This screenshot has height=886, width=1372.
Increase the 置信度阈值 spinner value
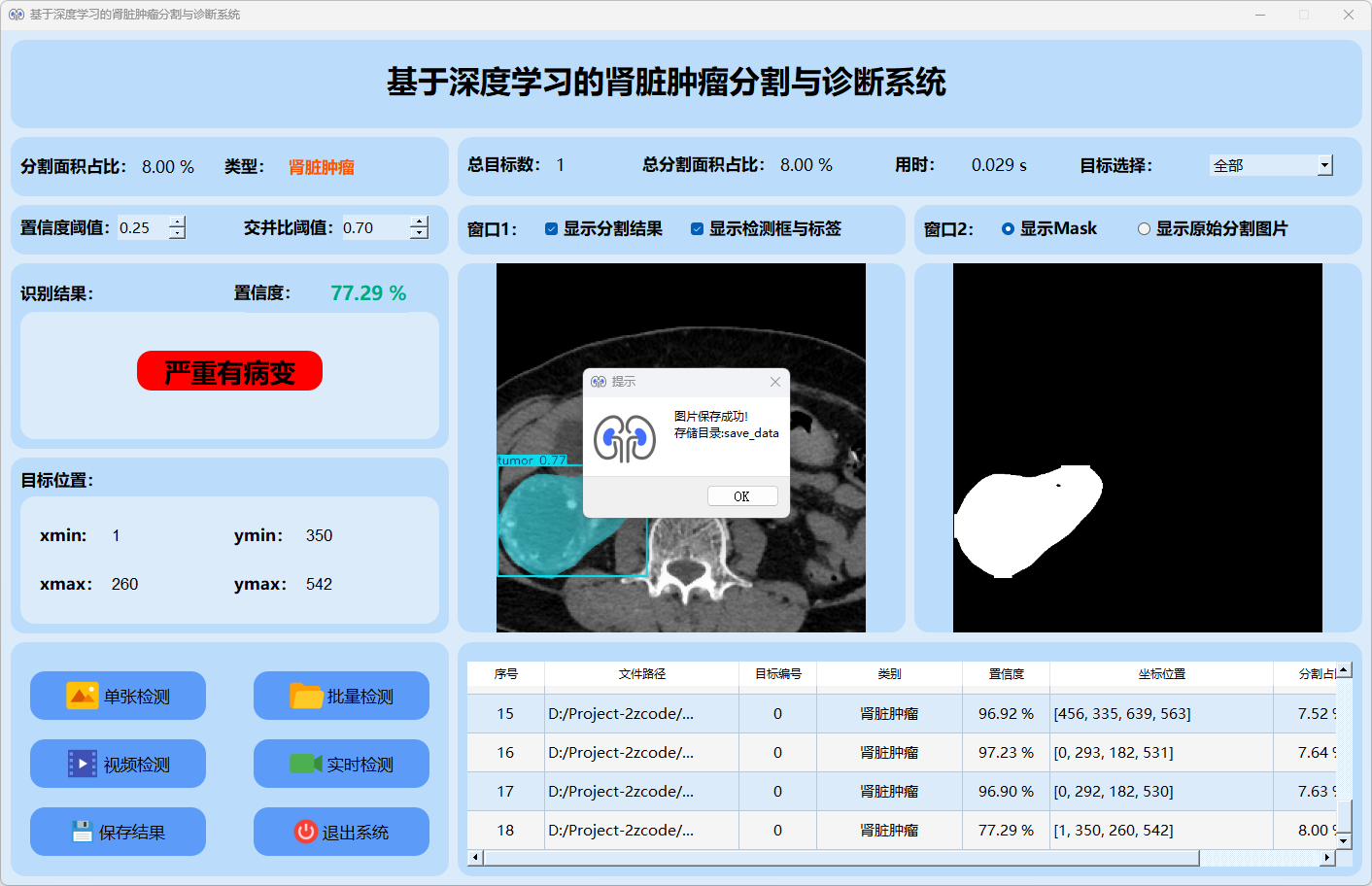click(x=177, y=221)
